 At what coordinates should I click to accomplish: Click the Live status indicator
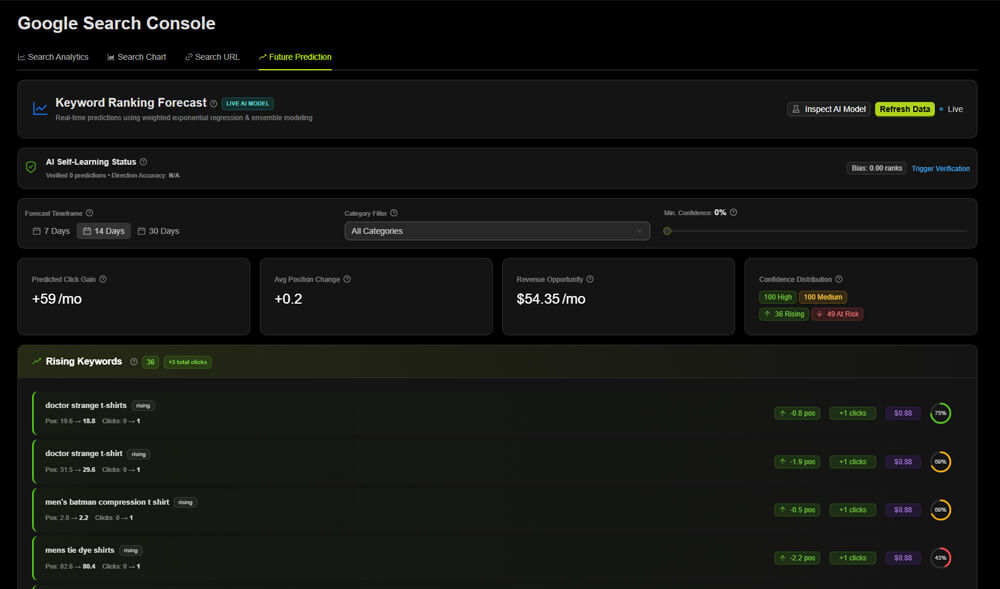point(951,109)
